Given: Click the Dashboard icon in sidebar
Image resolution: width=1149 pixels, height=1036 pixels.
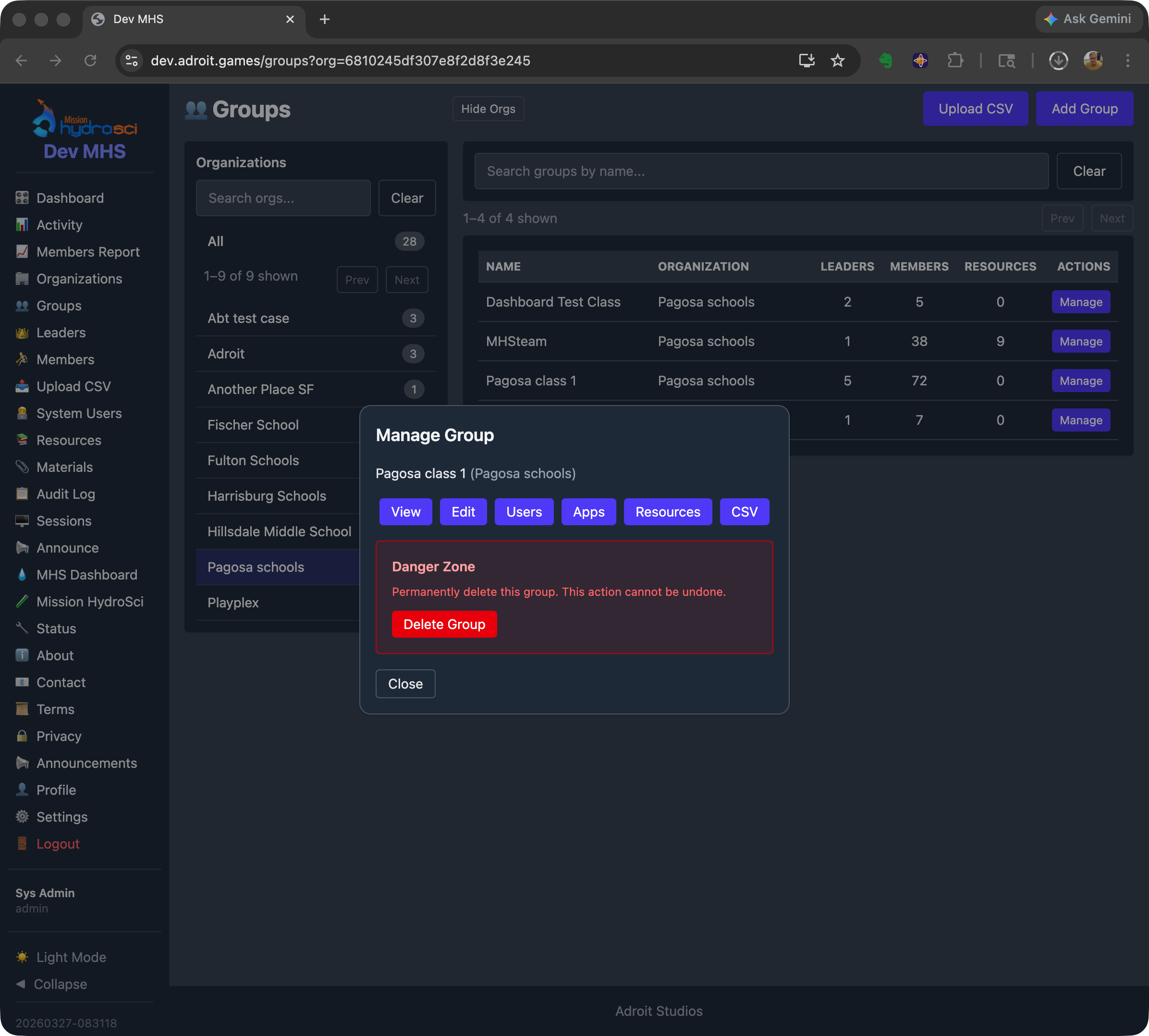Looking at the screenshot, I should (x=22, y=198).
